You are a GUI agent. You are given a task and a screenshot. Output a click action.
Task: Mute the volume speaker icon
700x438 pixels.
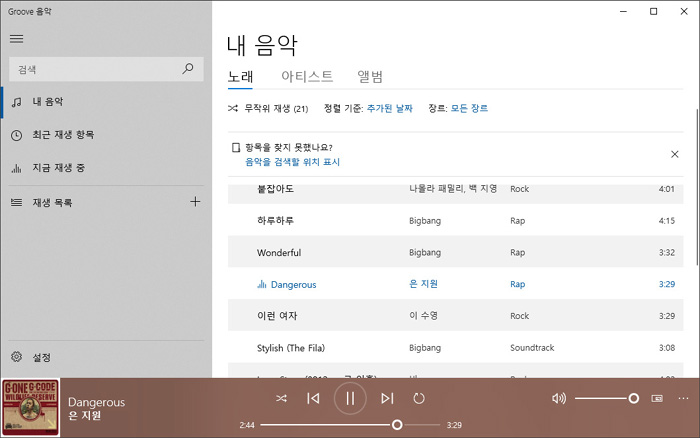pos(558,398)
